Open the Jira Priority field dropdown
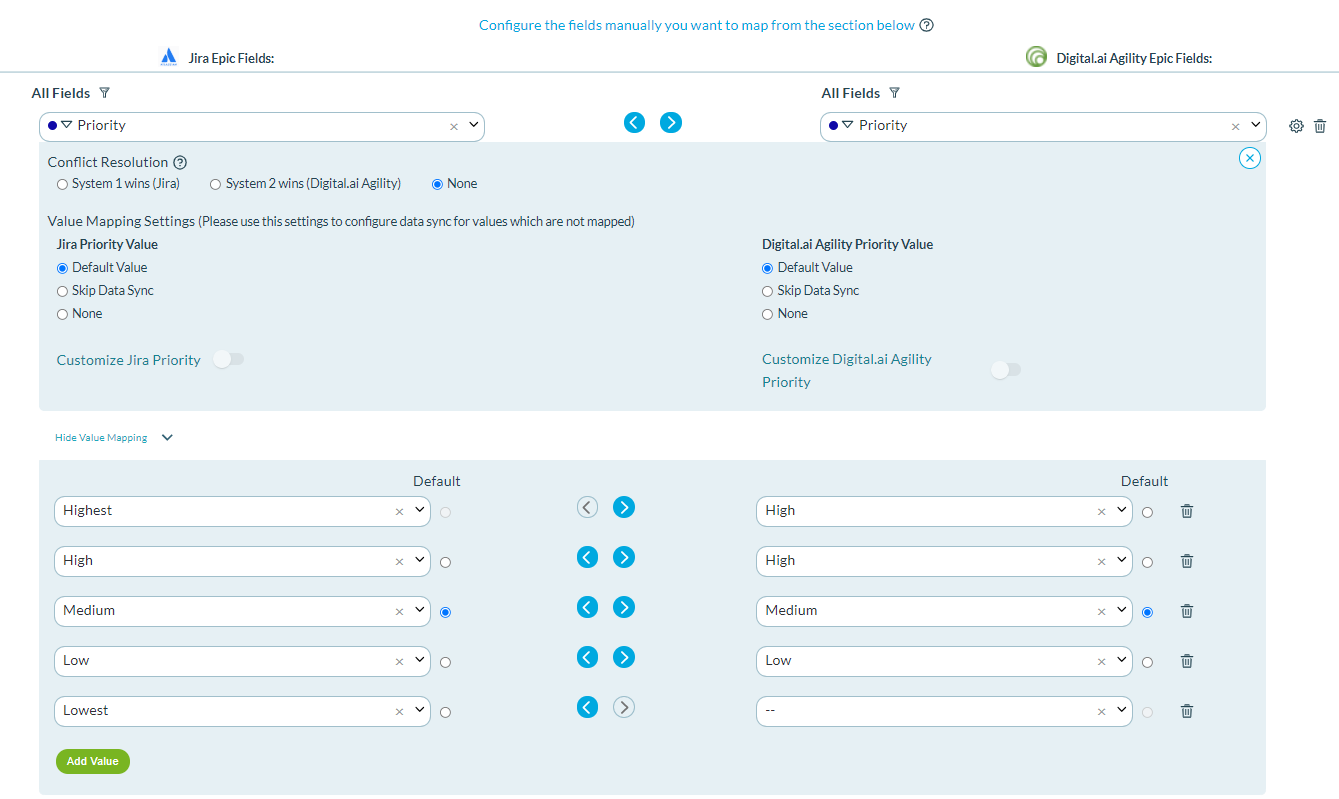 click(x=473, y=125)
